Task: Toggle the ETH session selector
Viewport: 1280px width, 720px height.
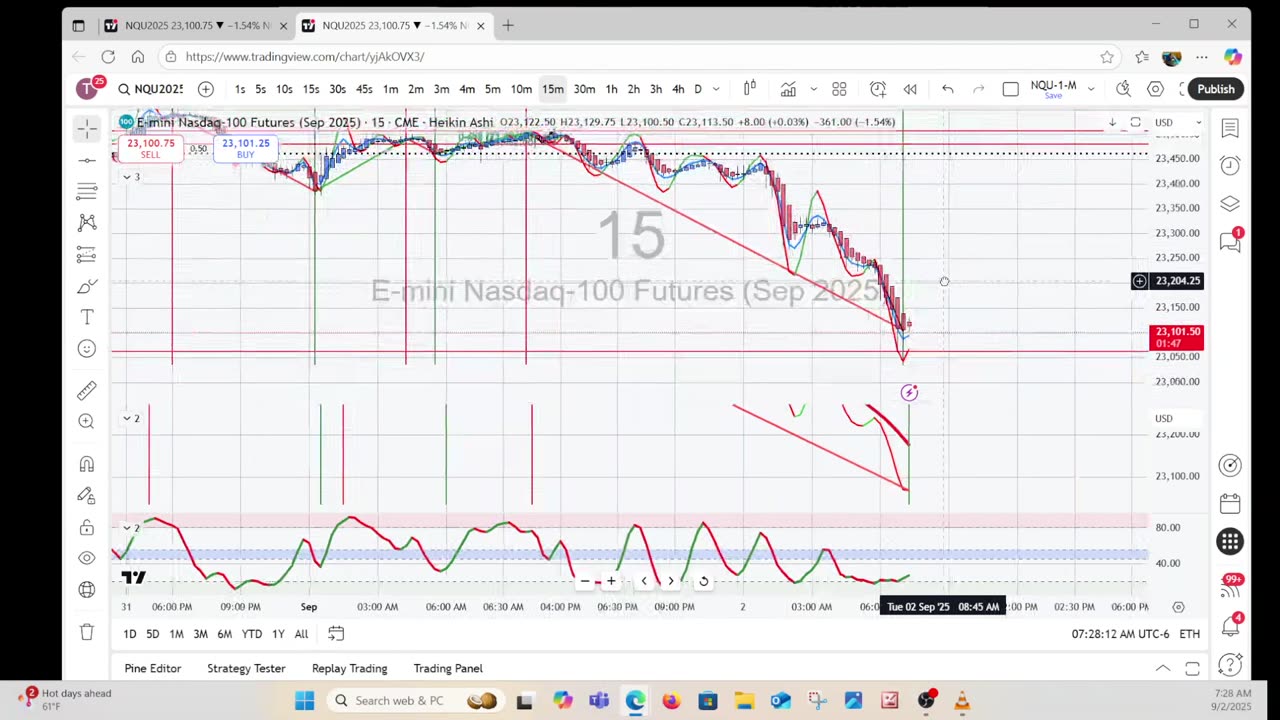Action: click(1189, 634)
